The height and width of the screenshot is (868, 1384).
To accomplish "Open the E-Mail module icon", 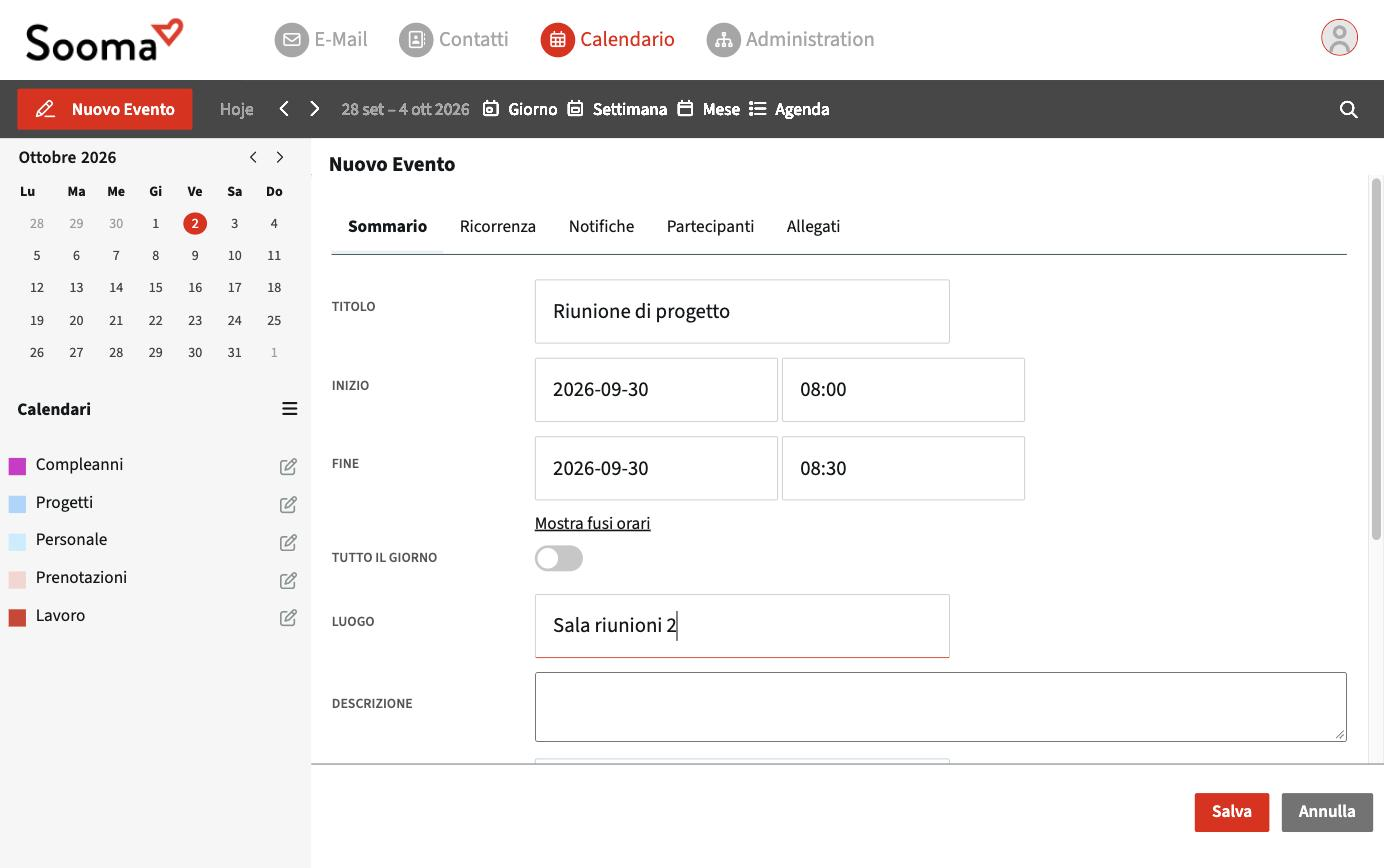I will [x=291, y=40].
